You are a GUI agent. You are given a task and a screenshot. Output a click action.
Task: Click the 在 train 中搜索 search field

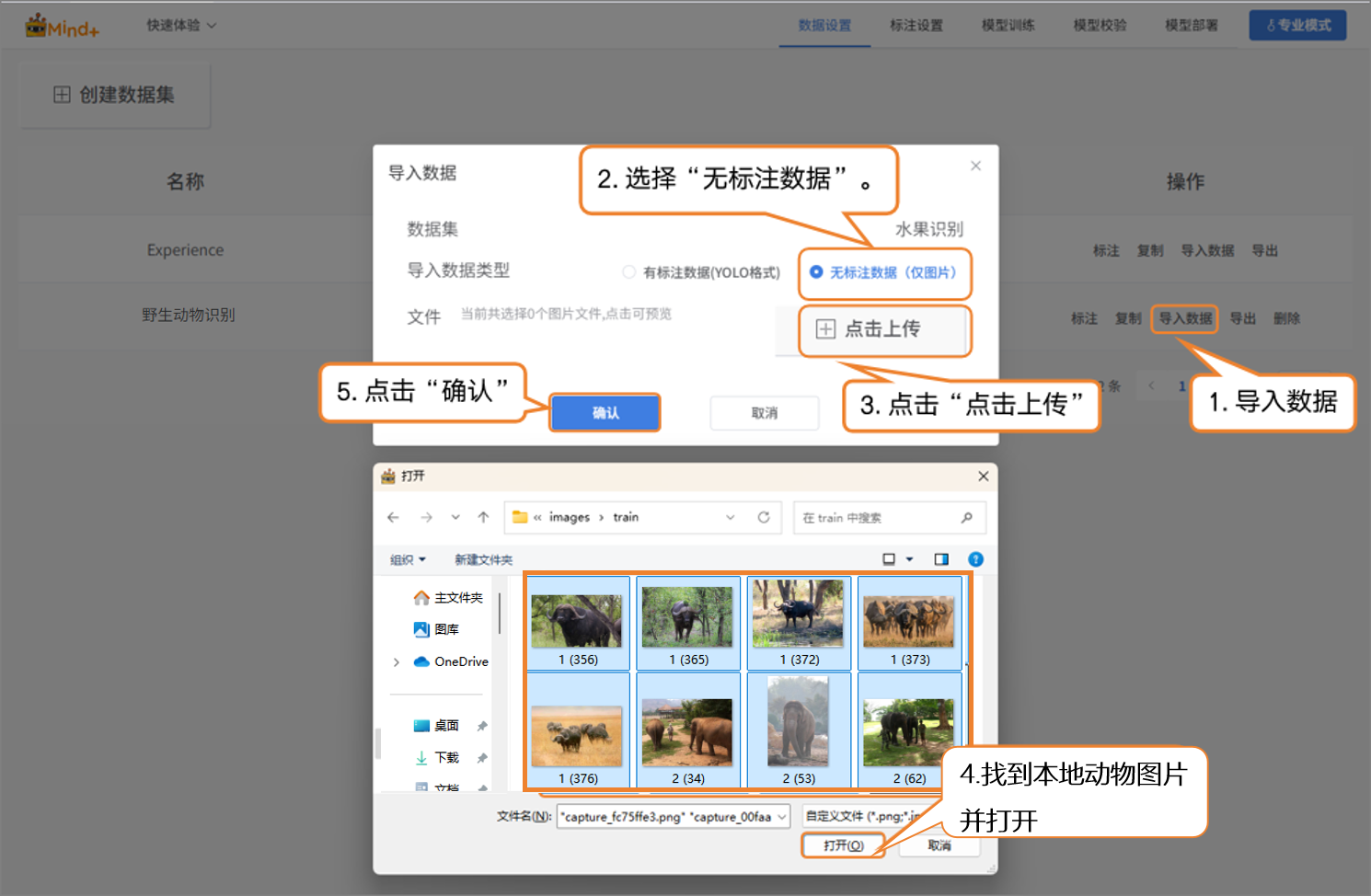tap(879, 518)
